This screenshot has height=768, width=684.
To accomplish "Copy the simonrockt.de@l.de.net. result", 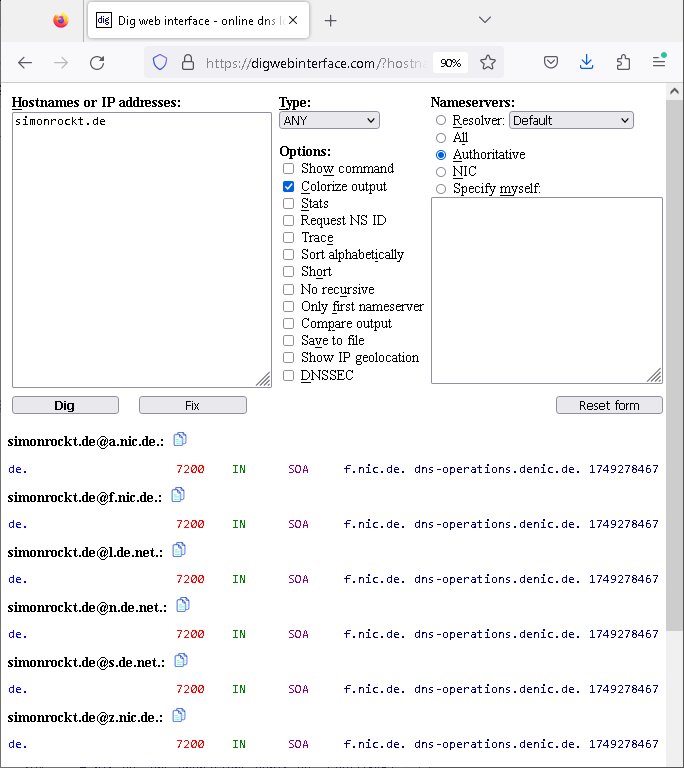I will 179,549.
